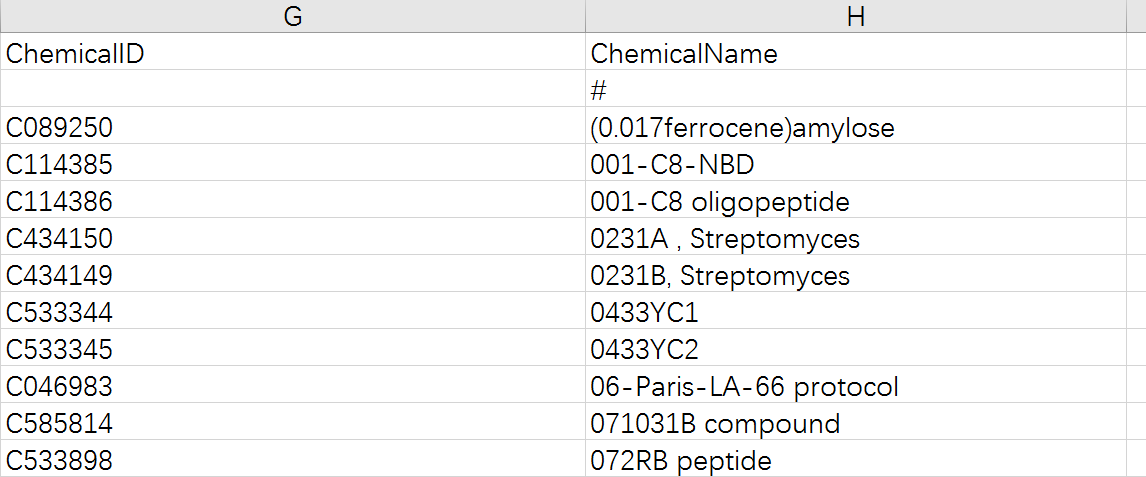1146x477 pixels.
Task: Click the 0433YC2 cell
Action: pos(855,348)
